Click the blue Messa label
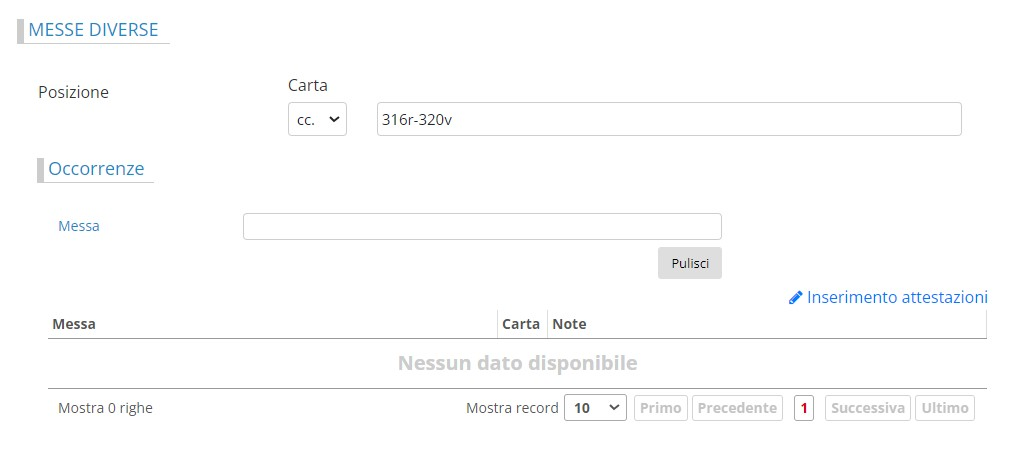 tap(79, 226)
